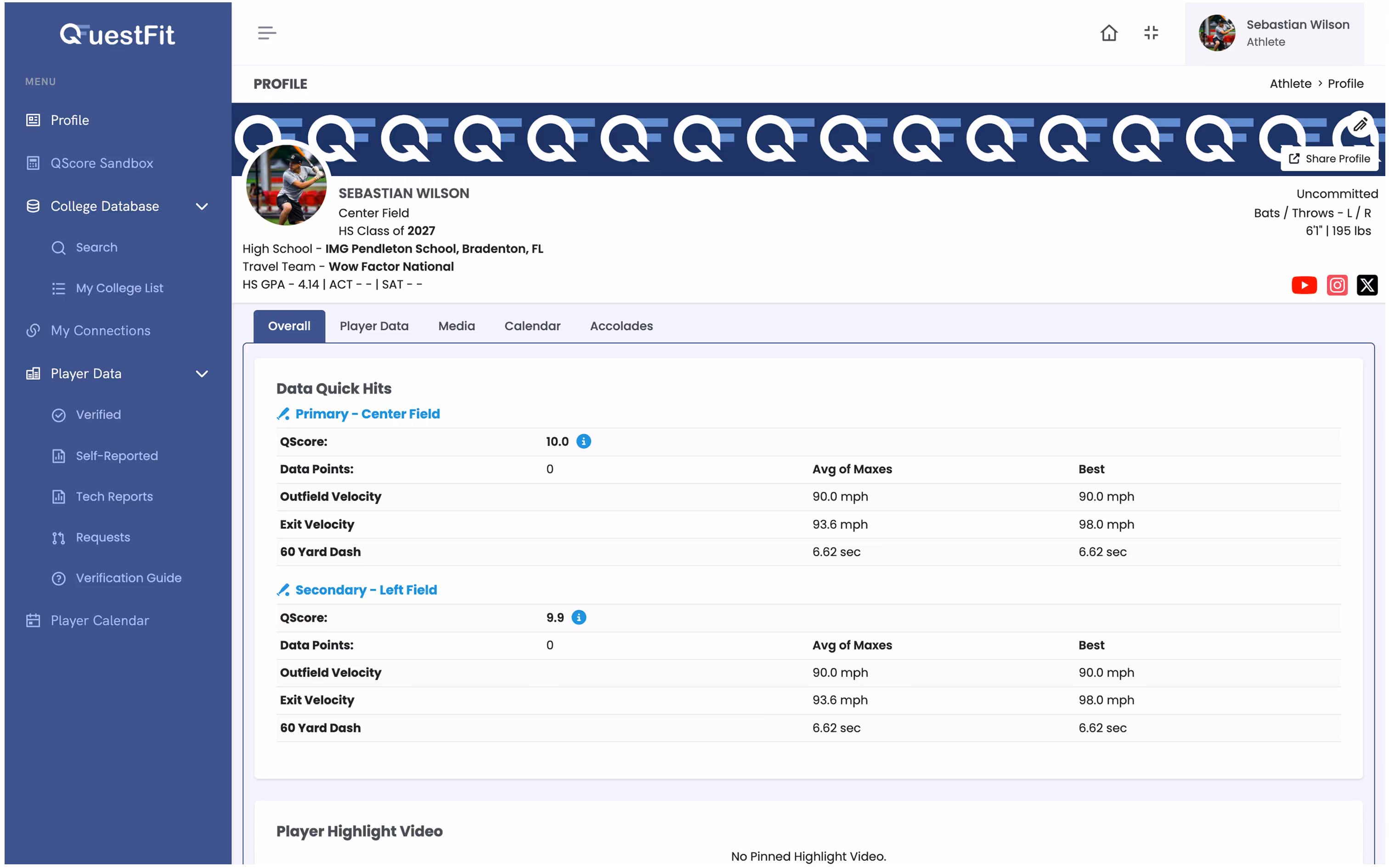
Task: Switch to the Accolades tab
Action: (621, 326)
